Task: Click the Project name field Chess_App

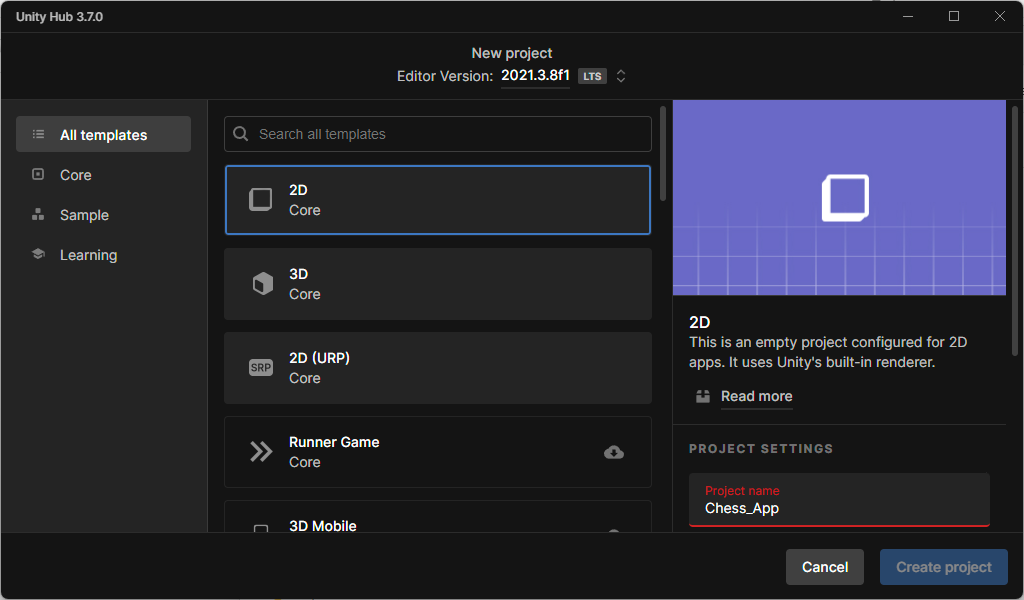Action: tap(839, 500)
